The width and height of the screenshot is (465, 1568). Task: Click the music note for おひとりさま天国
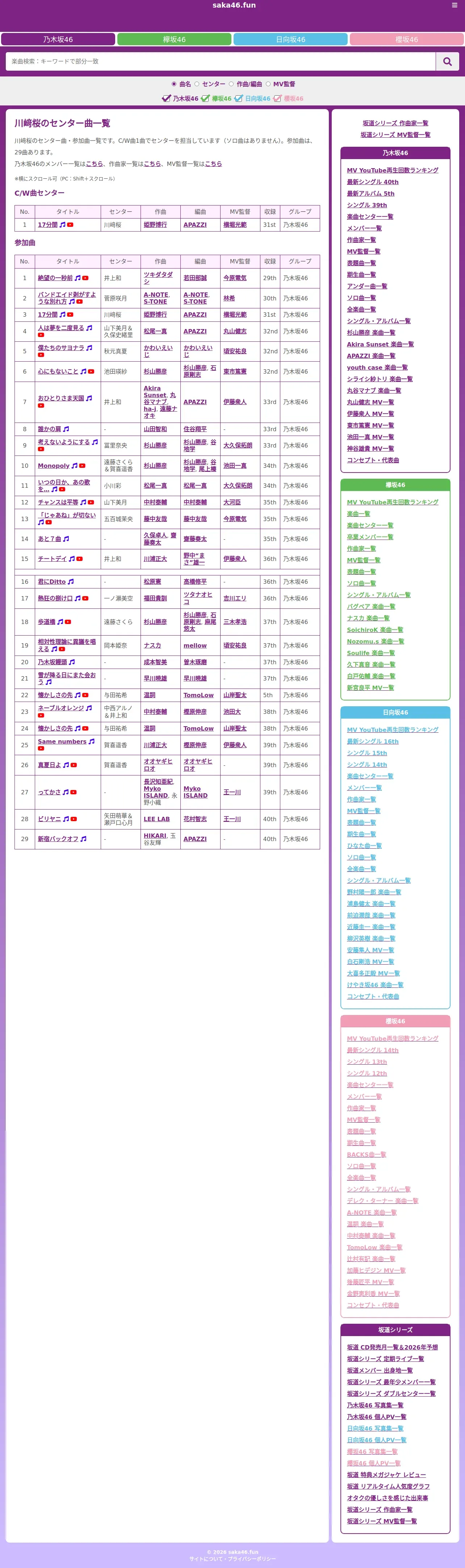89,398
